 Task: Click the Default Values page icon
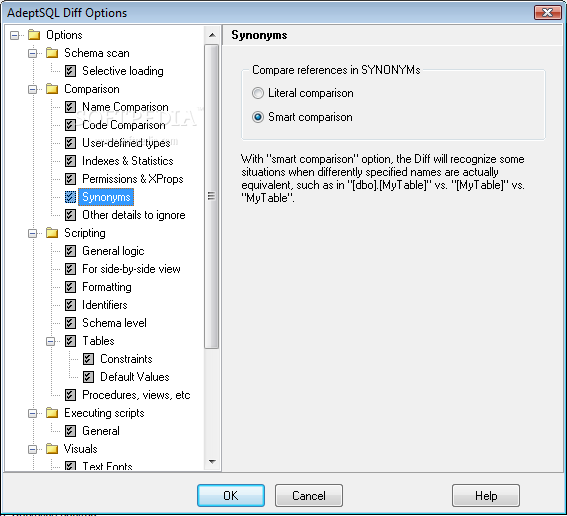[88, 377]
